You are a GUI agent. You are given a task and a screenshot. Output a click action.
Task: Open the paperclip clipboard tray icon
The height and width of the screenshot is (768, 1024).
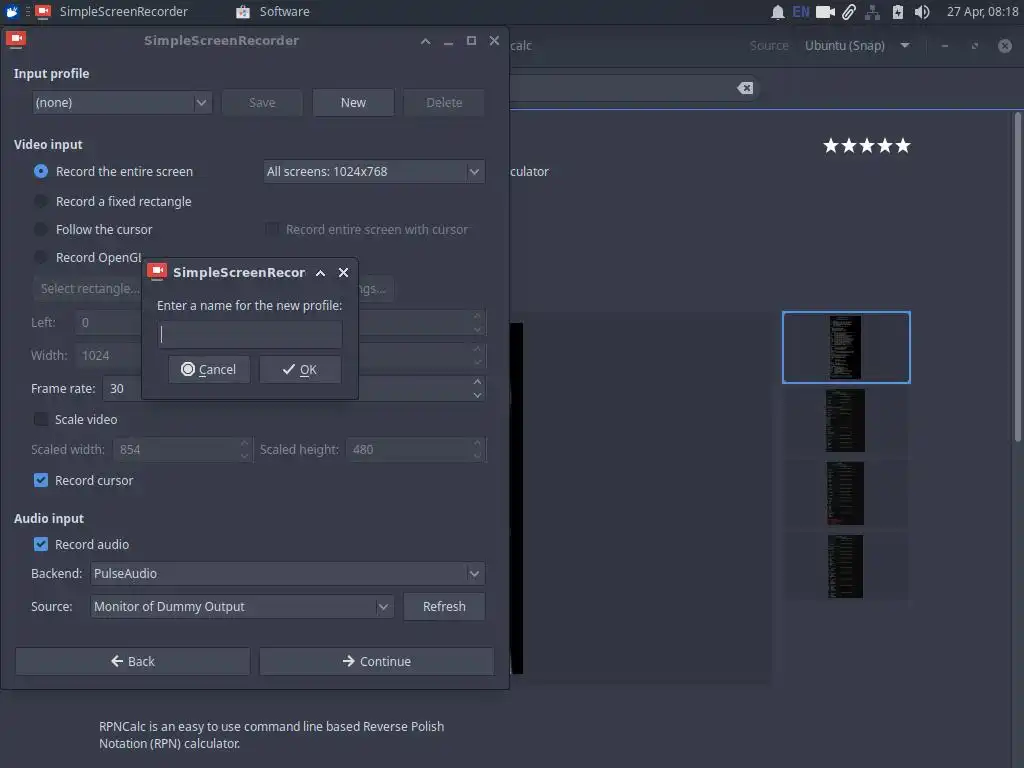848,12
